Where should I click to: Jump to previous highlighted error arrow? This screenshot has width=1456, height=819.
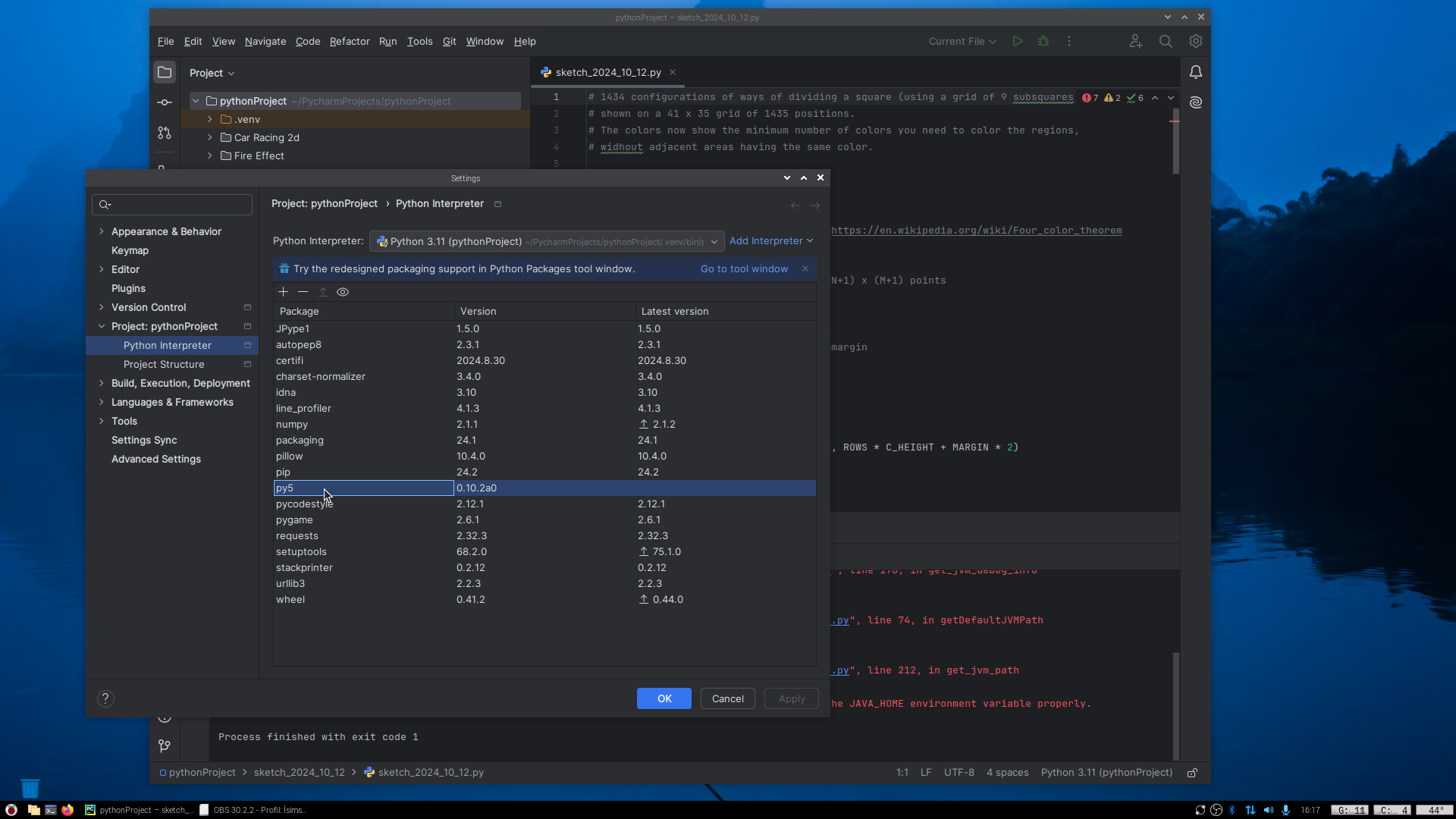point(1155,98)
